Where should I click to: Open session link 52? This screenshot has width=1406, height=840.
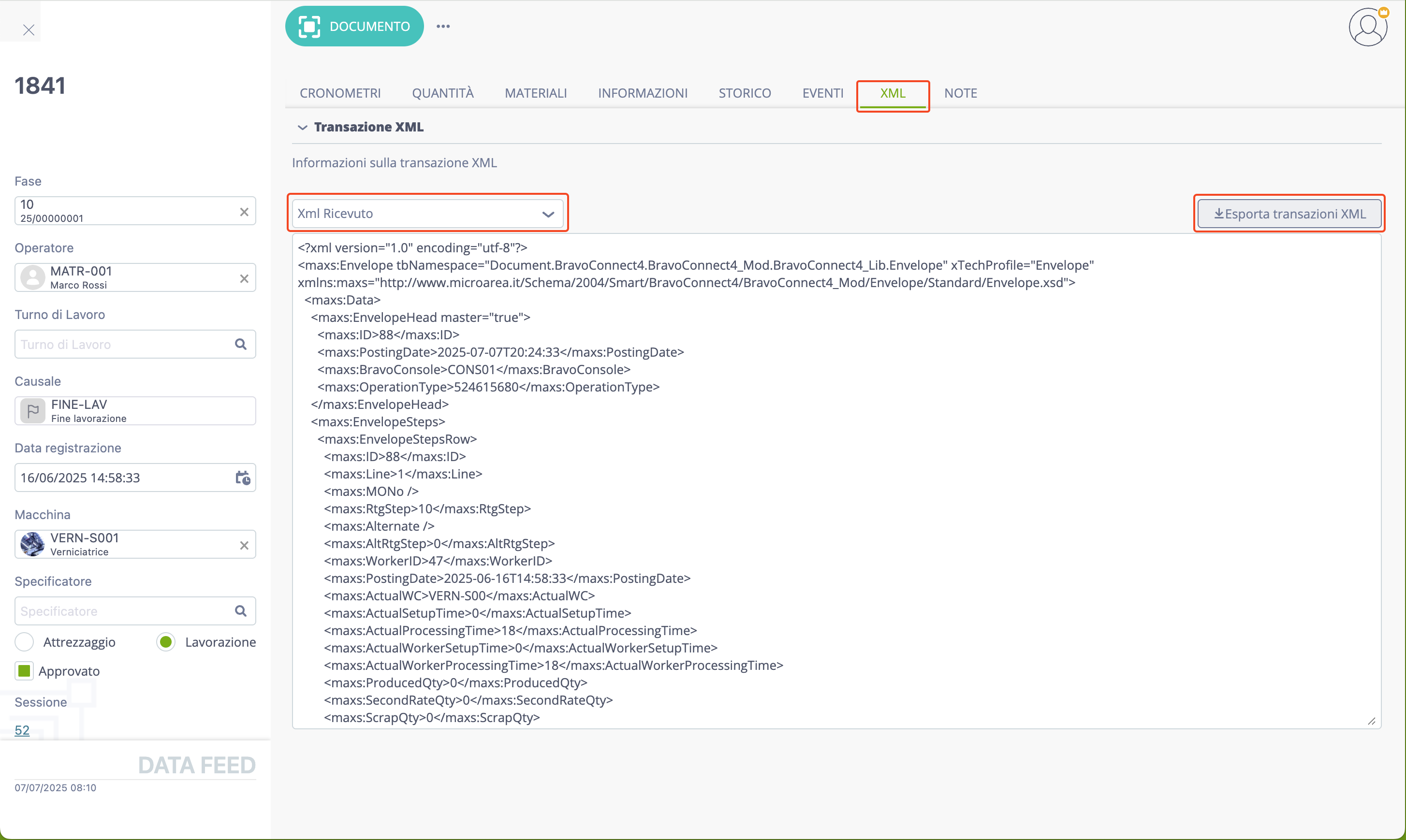[22, 730]
